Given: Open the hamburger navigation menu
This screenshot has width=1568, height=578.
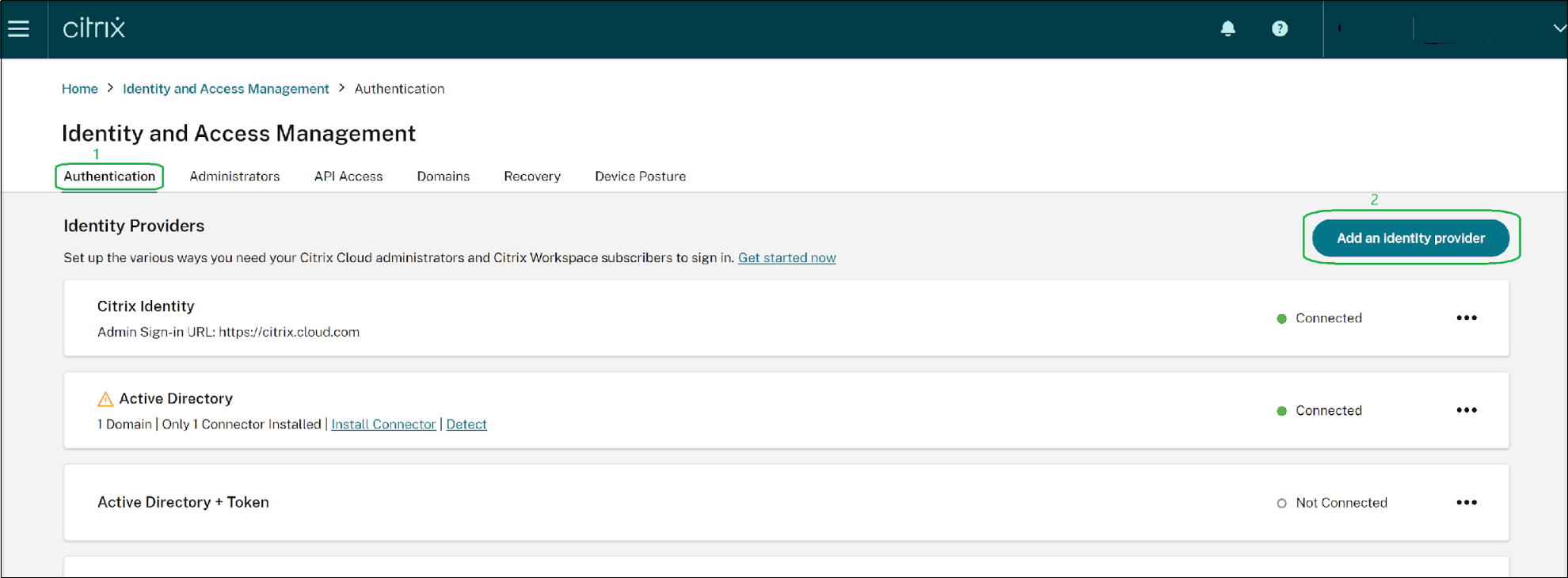Looking at the screenshot, I should 18,29.
